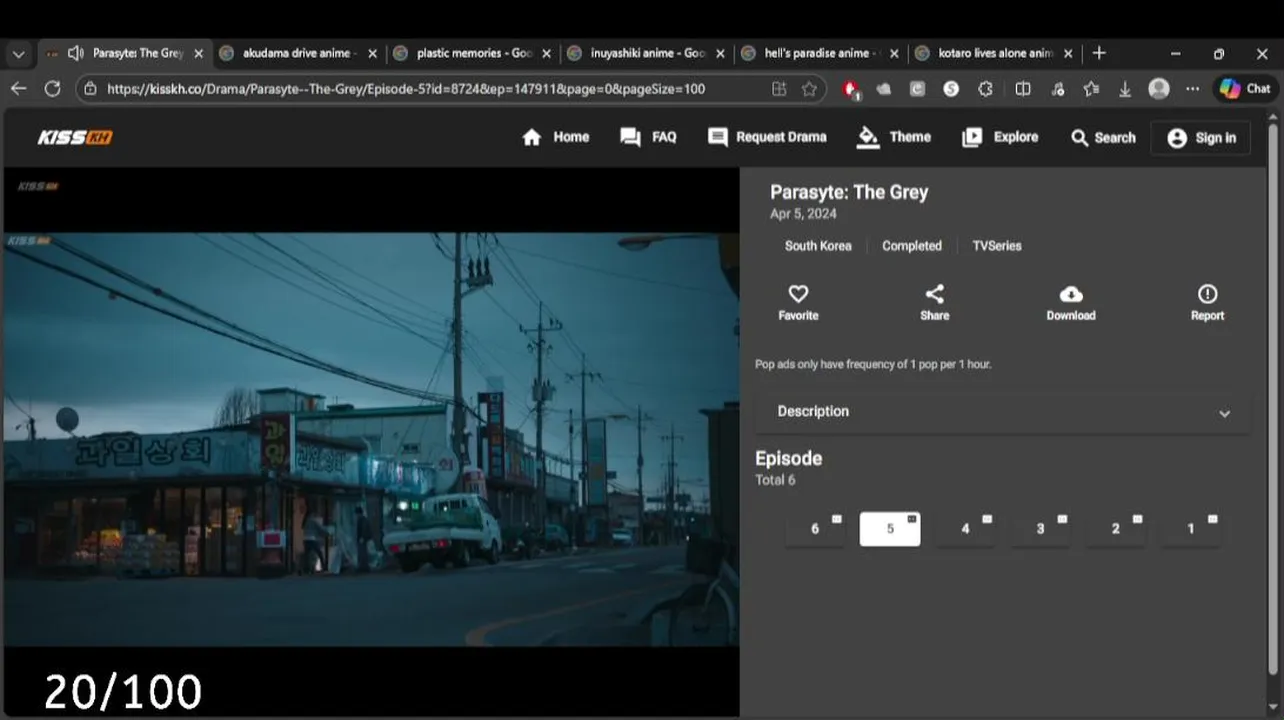The height and width of the screenshot is (720, 1284).
Task: Download the episode via the cloud icon
Action: (x=1071, y=302)
